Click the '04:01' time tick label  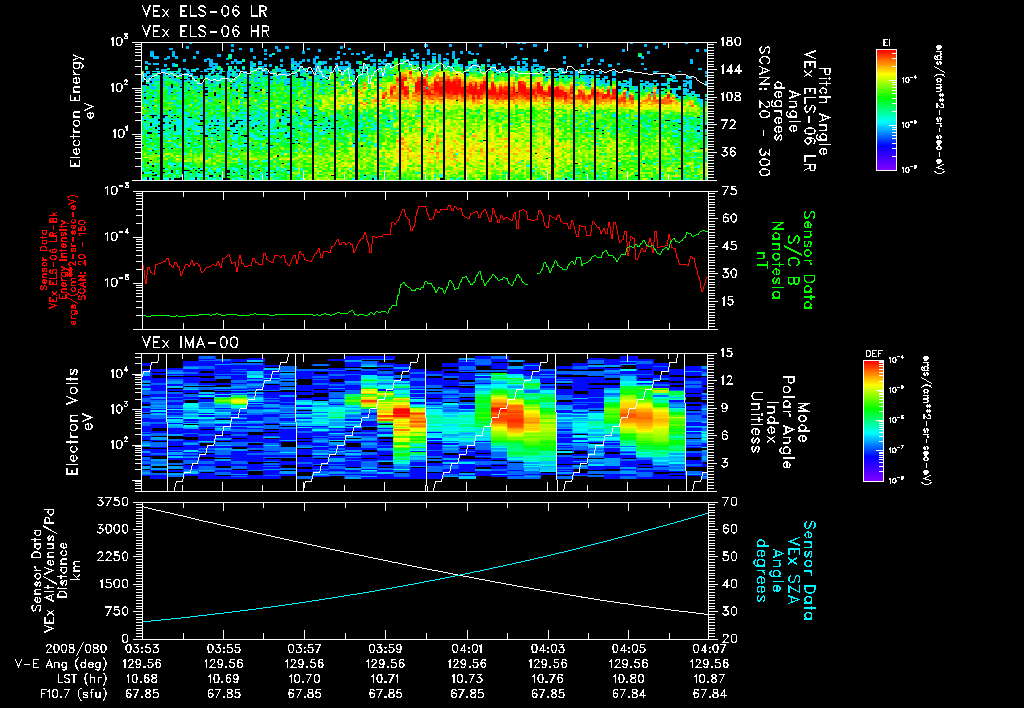(x=467, y=650)
